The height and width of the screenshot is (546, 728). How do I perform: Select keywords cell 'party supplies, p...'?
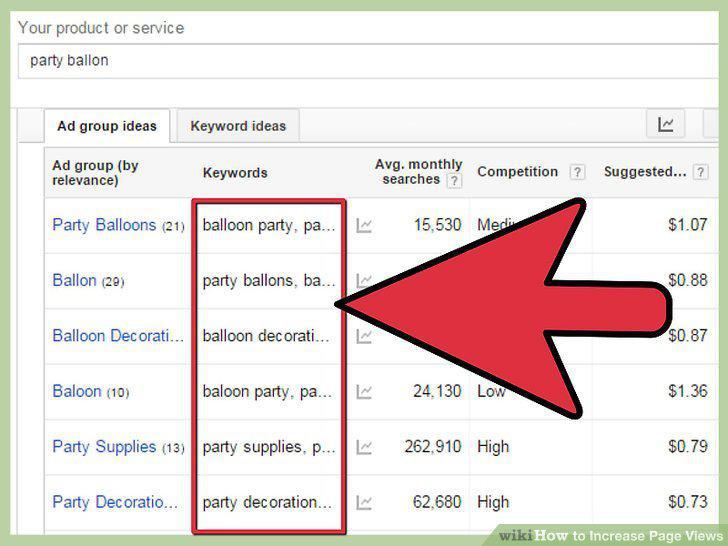269,447
